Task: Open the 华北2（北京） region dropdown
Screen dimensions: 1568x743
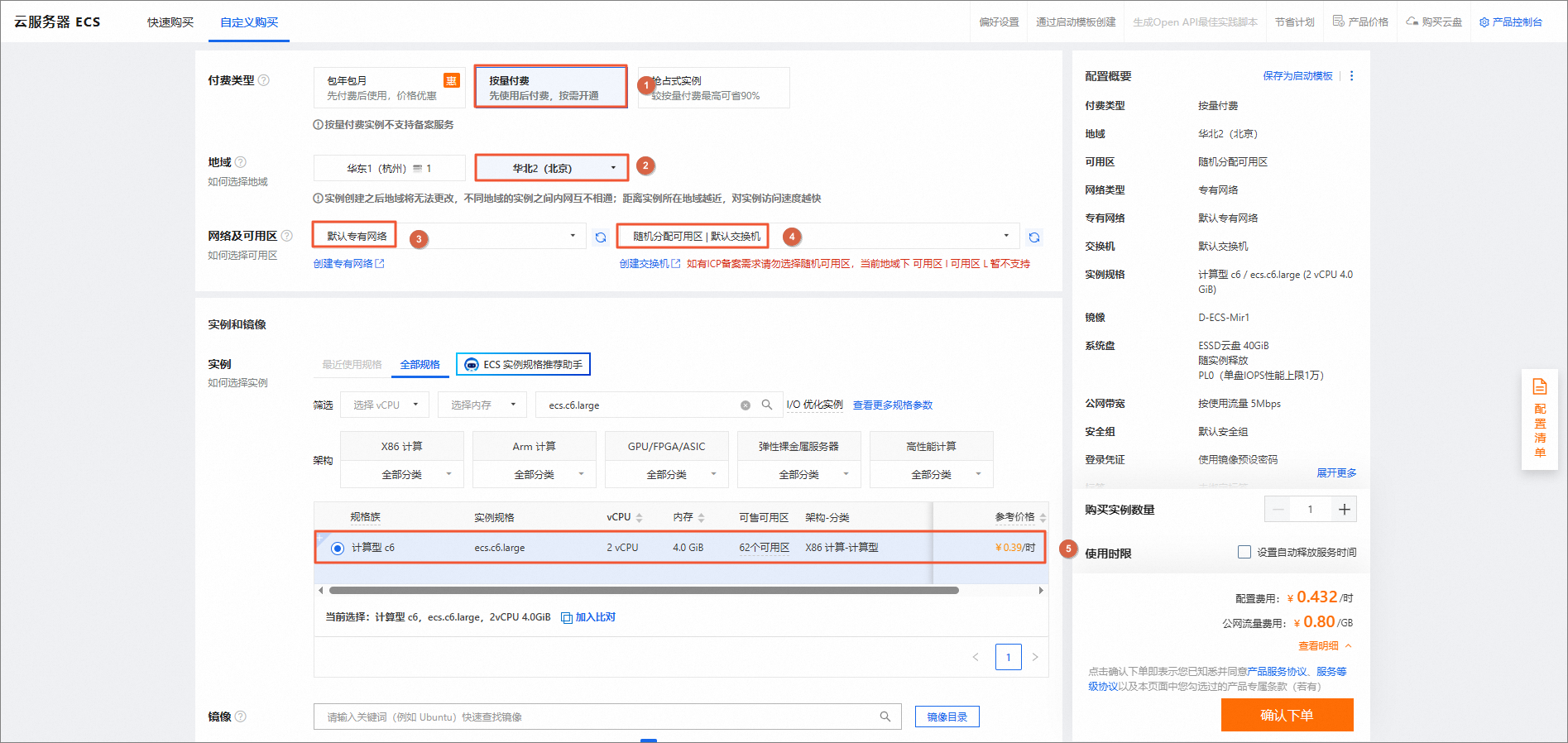Action: click(x=551, y=168)
